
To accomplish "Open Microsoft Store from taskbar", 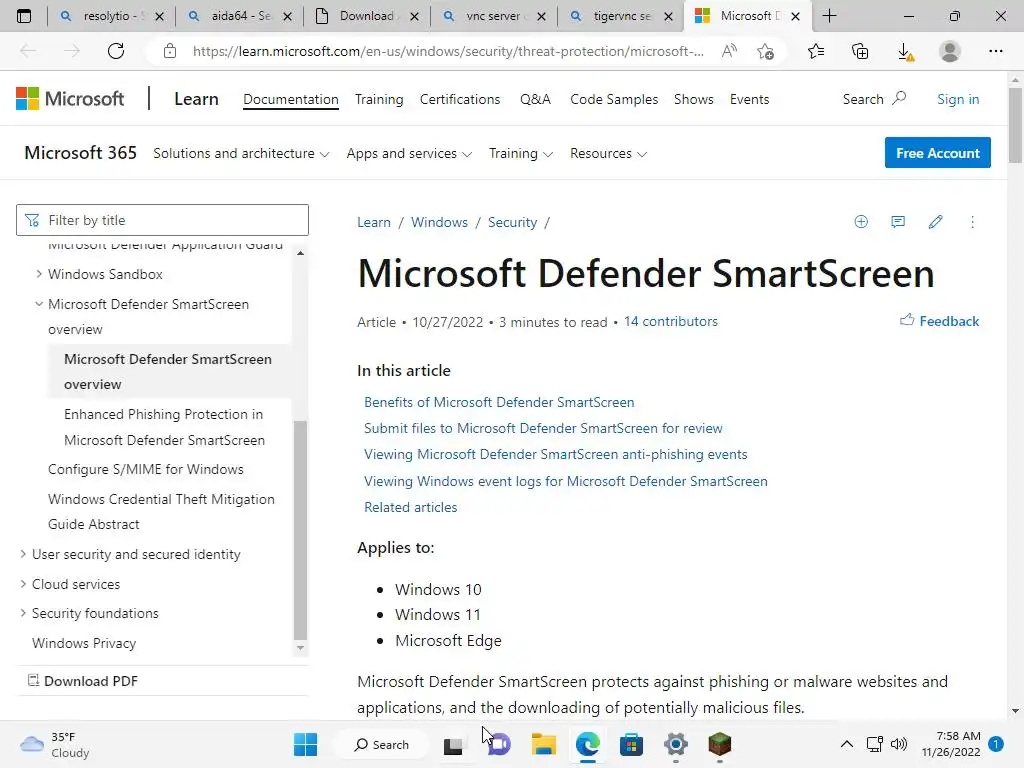I will point(631,744).
